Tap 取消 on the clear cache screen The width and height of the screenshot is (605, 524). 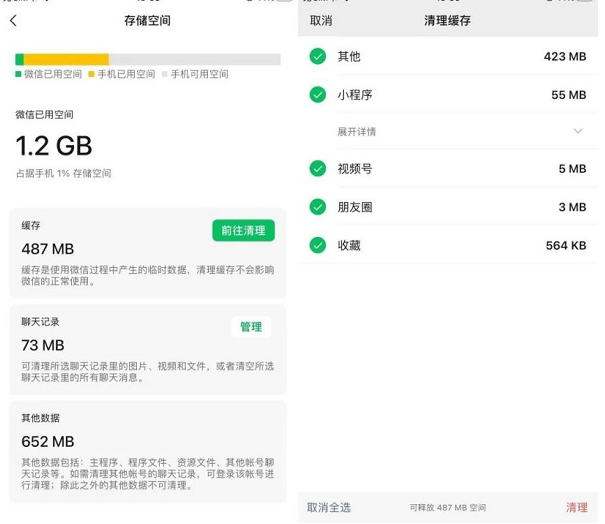[321, 20]
